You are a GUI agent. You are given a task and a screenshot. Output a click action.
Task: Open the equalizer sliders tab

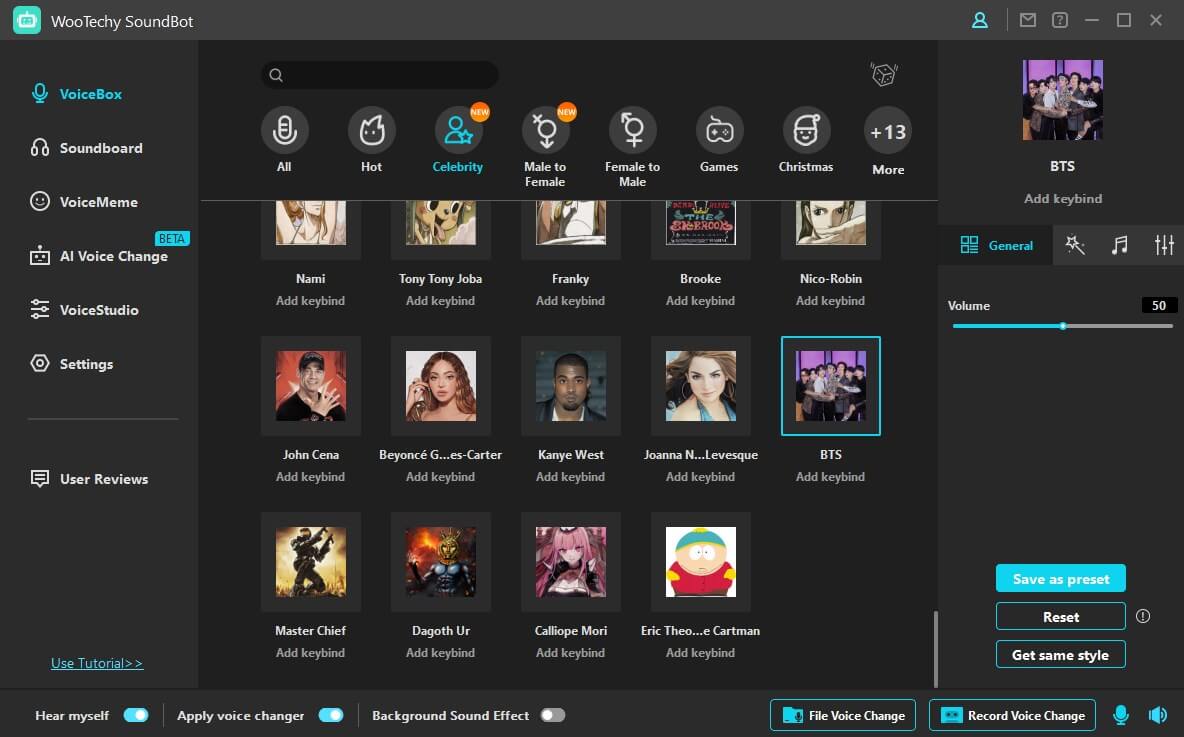(x=1163, y=245)
